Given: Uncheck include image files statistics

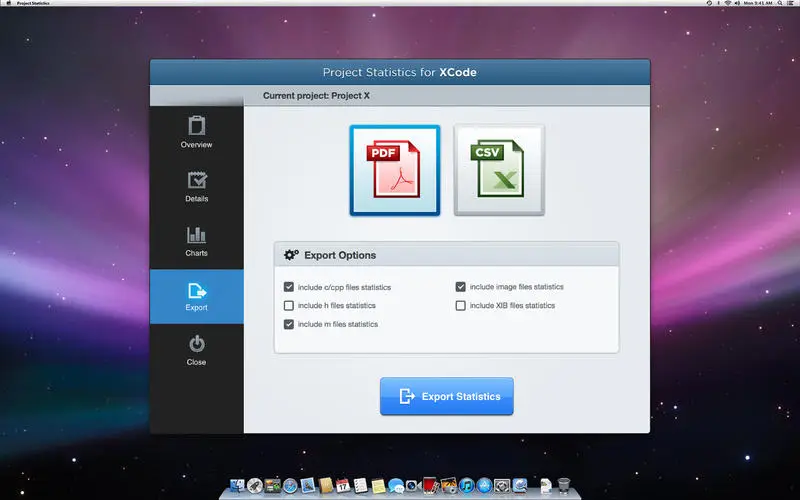Looking at the screenshot, I should (x=460, y=287).
